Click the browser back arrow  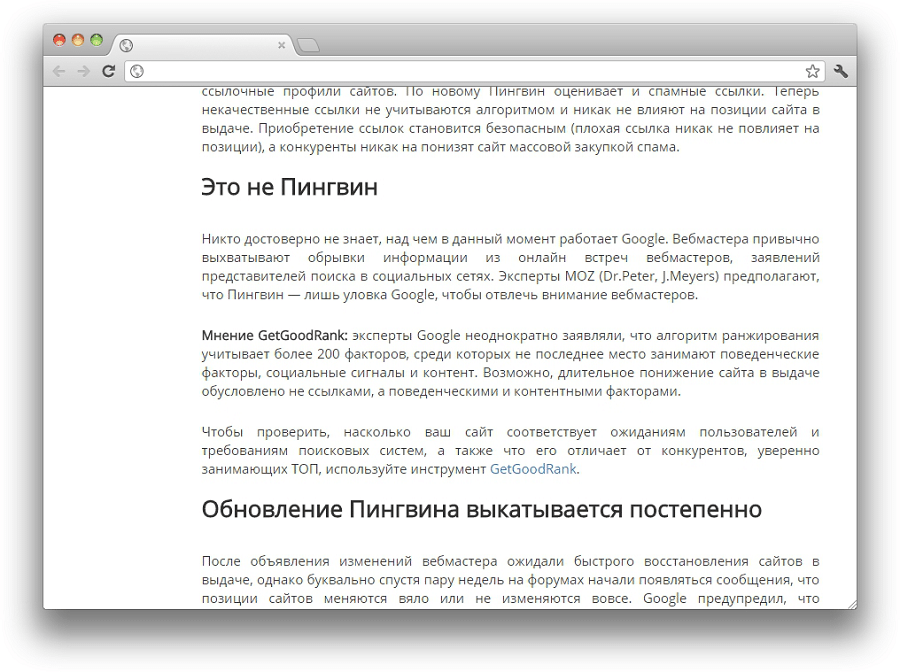[59, 71]
